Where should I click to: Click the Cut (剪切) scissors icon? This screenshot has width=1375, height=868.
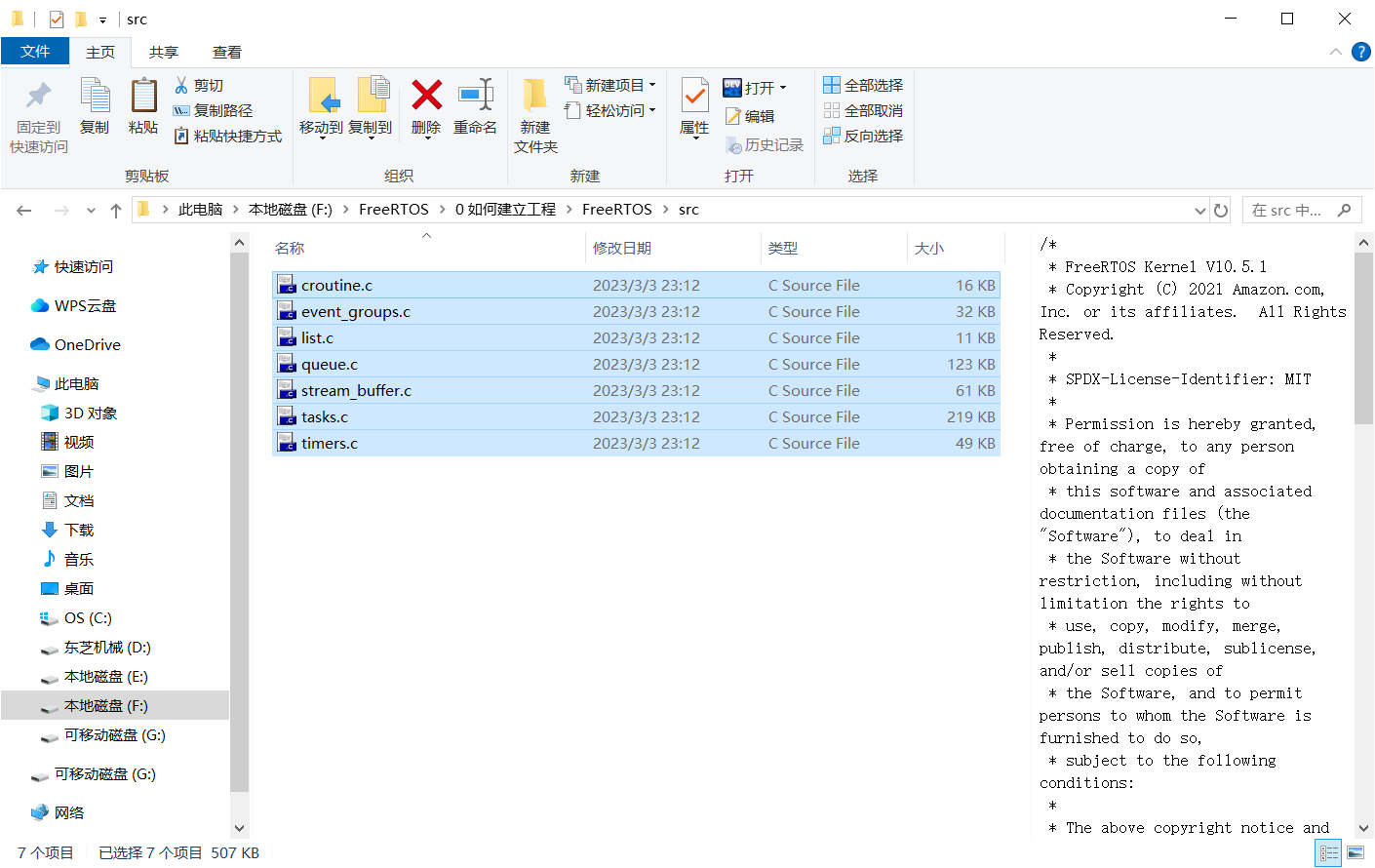click(x=181, y=86)
